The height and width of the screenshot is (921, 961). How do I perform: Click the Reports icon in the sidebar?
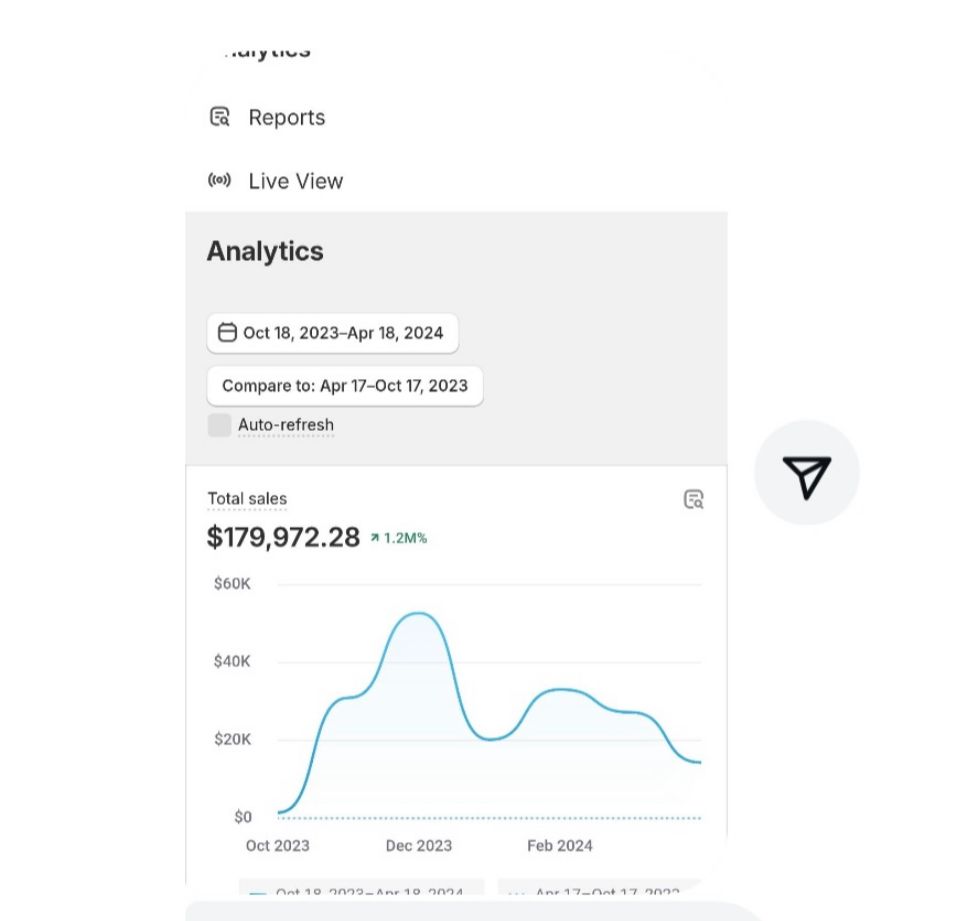click(x=219, y=117)
